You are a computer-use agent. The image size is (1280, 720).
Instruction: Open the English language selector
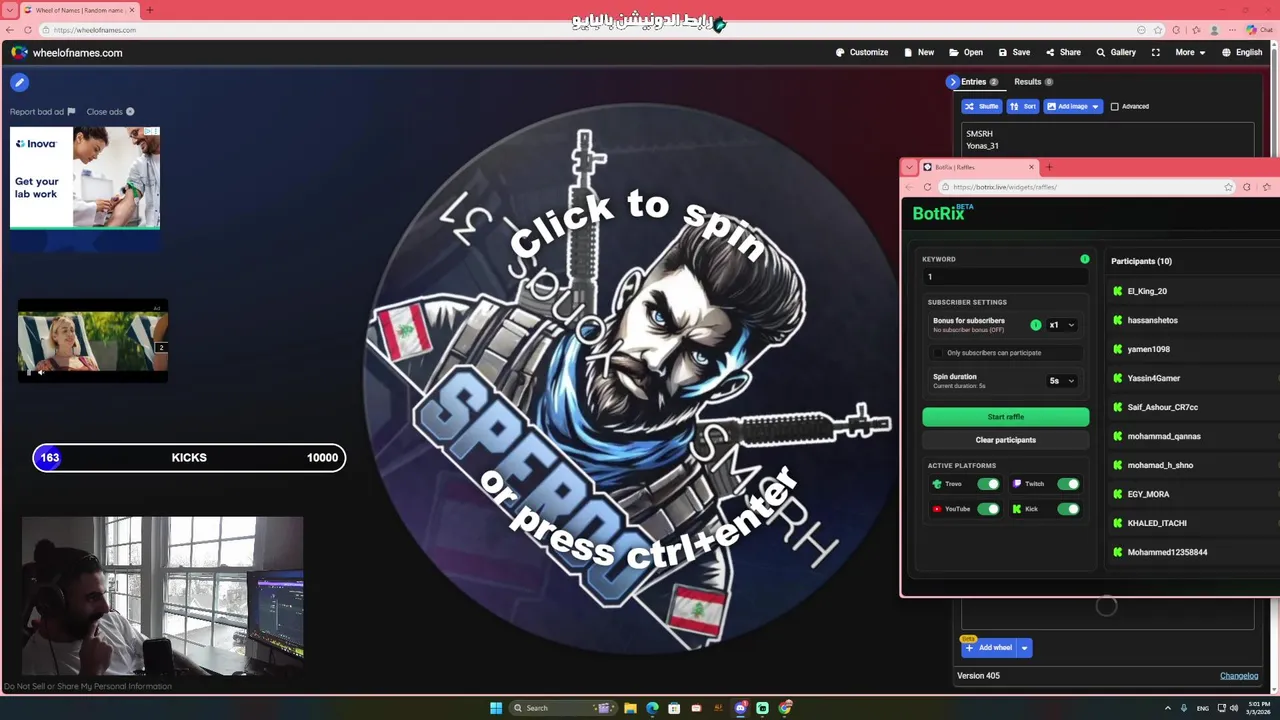tap(1242, 52)
